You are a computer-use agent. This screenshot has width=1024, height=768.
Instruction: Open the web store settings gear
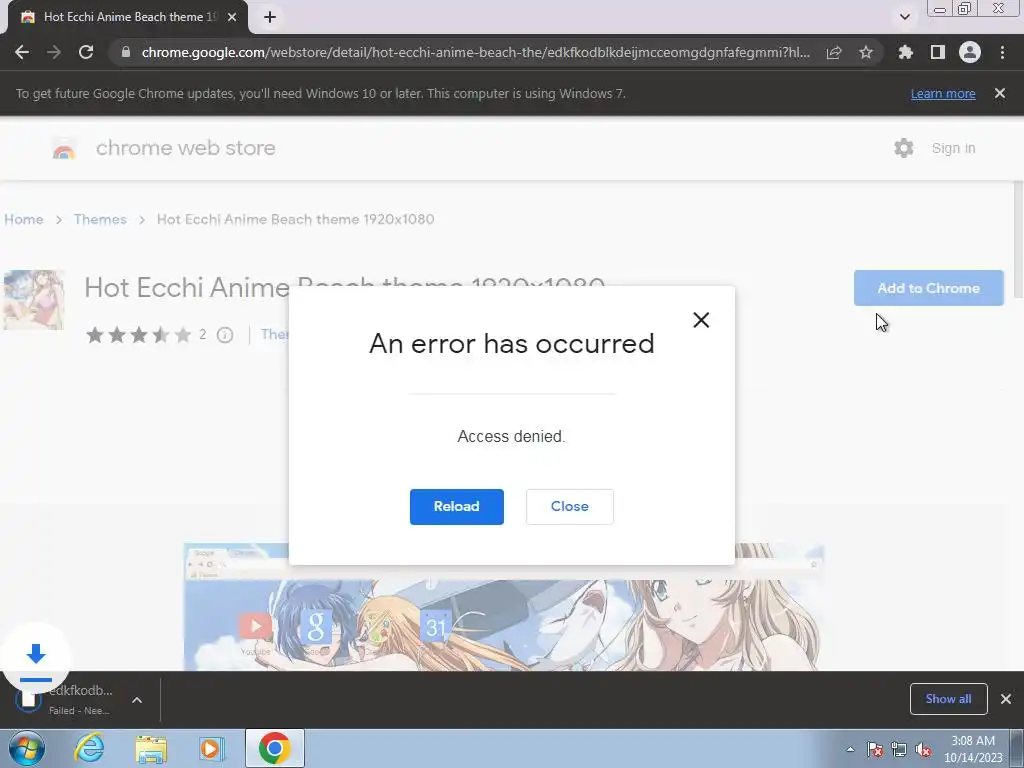[904, 148]
